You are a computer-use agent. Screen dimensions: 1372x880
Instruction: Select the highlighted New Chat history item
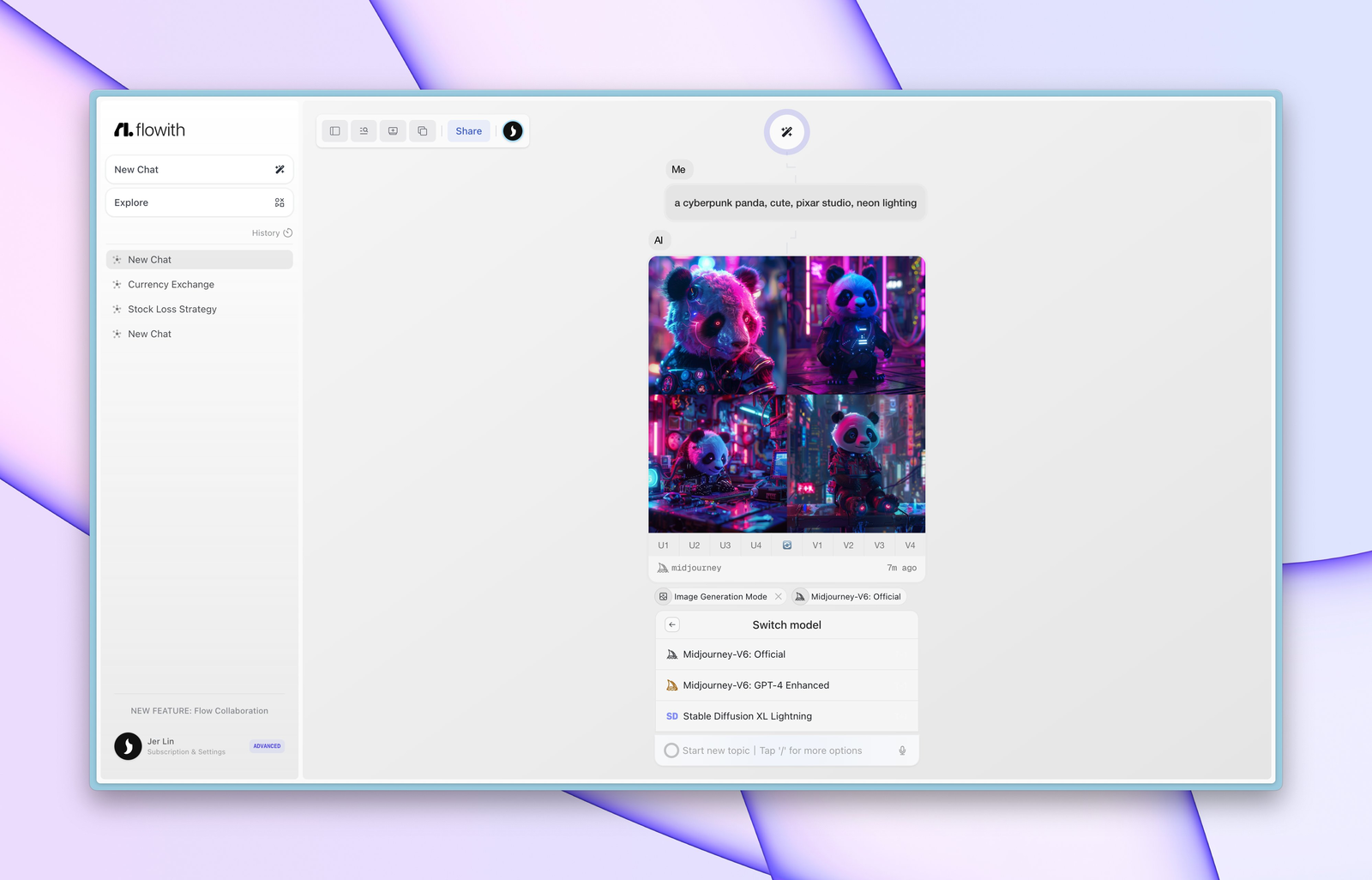[x=199, y=260]
